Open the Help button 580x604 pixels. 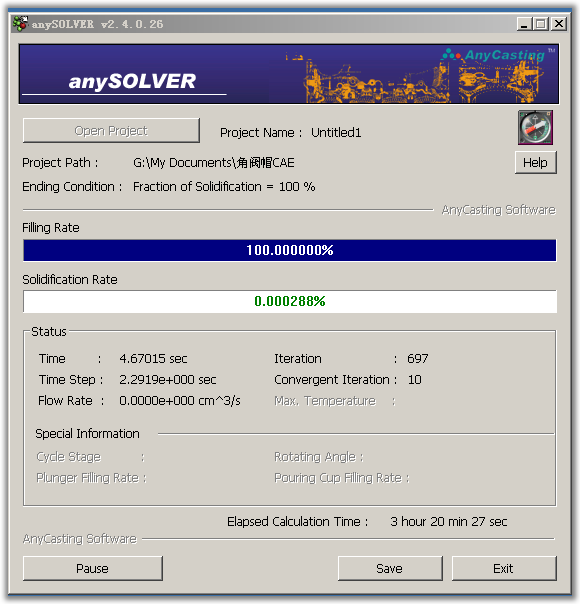pos(535,163)
